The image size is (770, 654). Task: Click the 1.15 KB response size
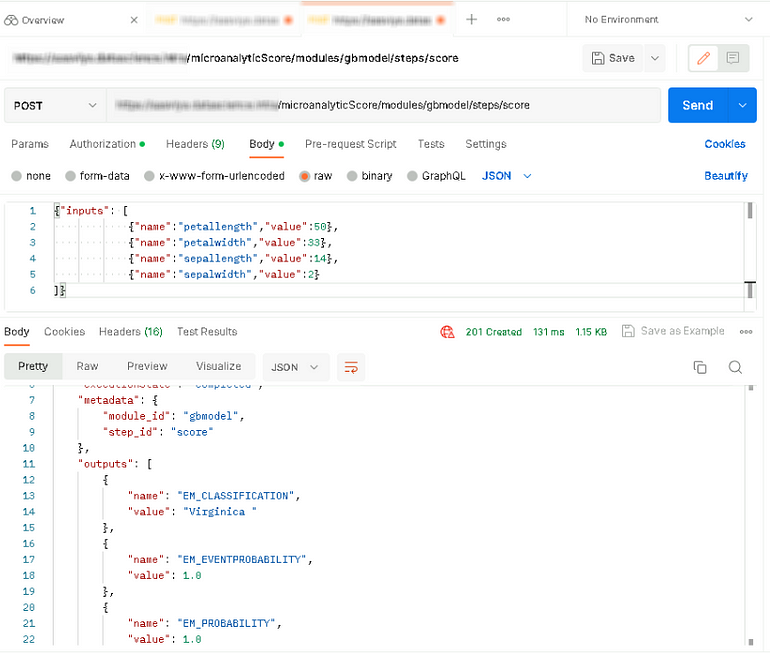[591, 332]
